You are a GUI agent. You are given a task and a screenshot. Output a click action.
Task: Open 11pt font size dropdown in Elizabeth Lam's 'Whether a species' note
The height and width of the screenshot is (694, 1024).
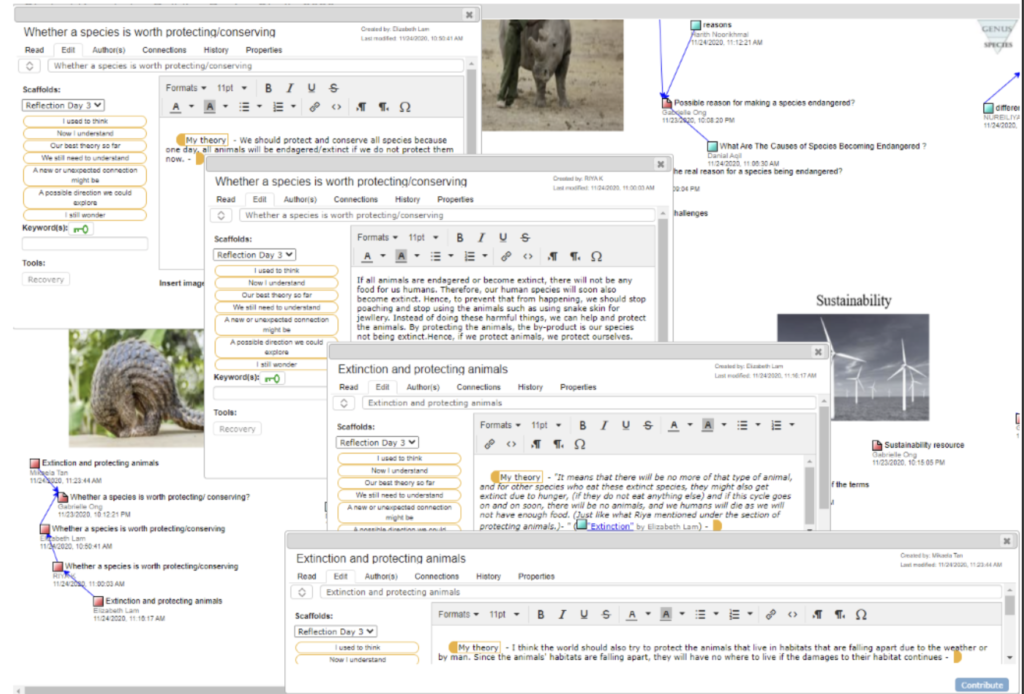point(232,88)
